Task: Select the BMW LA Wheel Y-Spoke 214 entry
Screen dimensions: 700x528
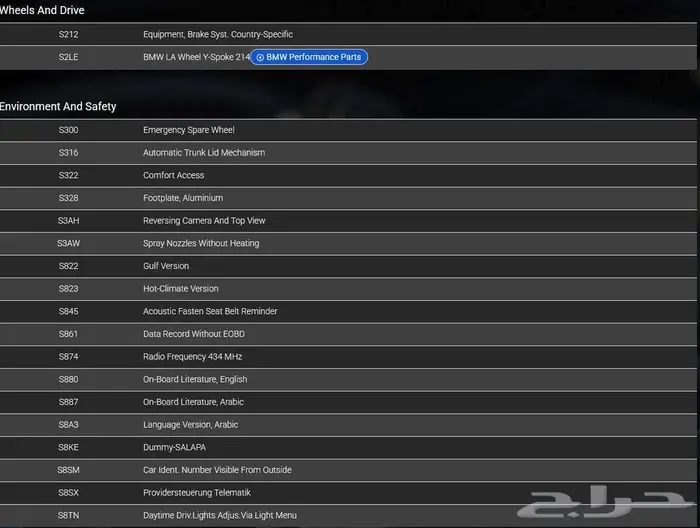Action: [195, 57]
